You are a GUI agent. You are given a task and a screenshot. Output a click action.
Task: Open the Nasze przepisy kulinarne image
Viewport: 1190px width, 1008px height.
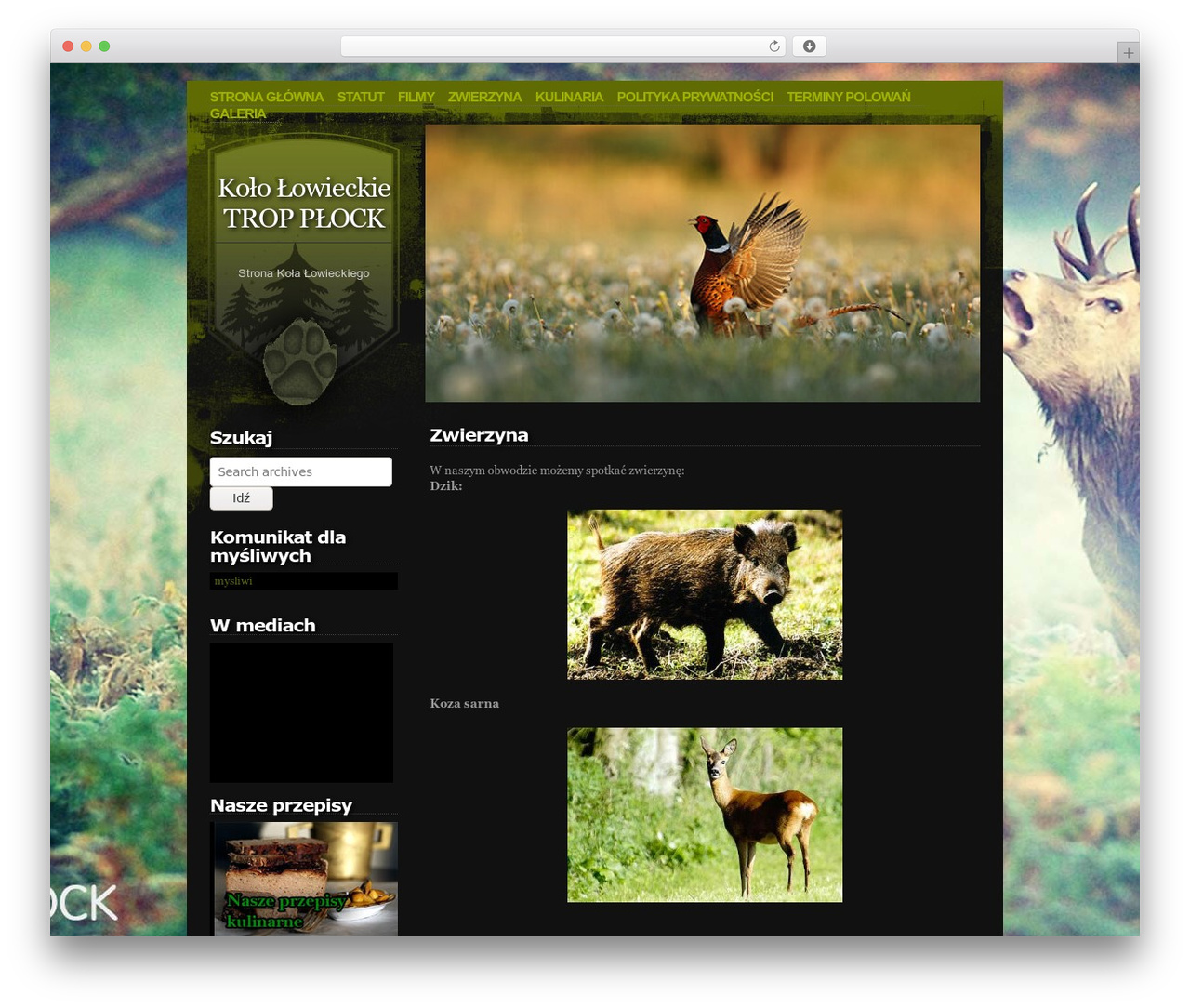pyautogui.click(x=306, y=879)
